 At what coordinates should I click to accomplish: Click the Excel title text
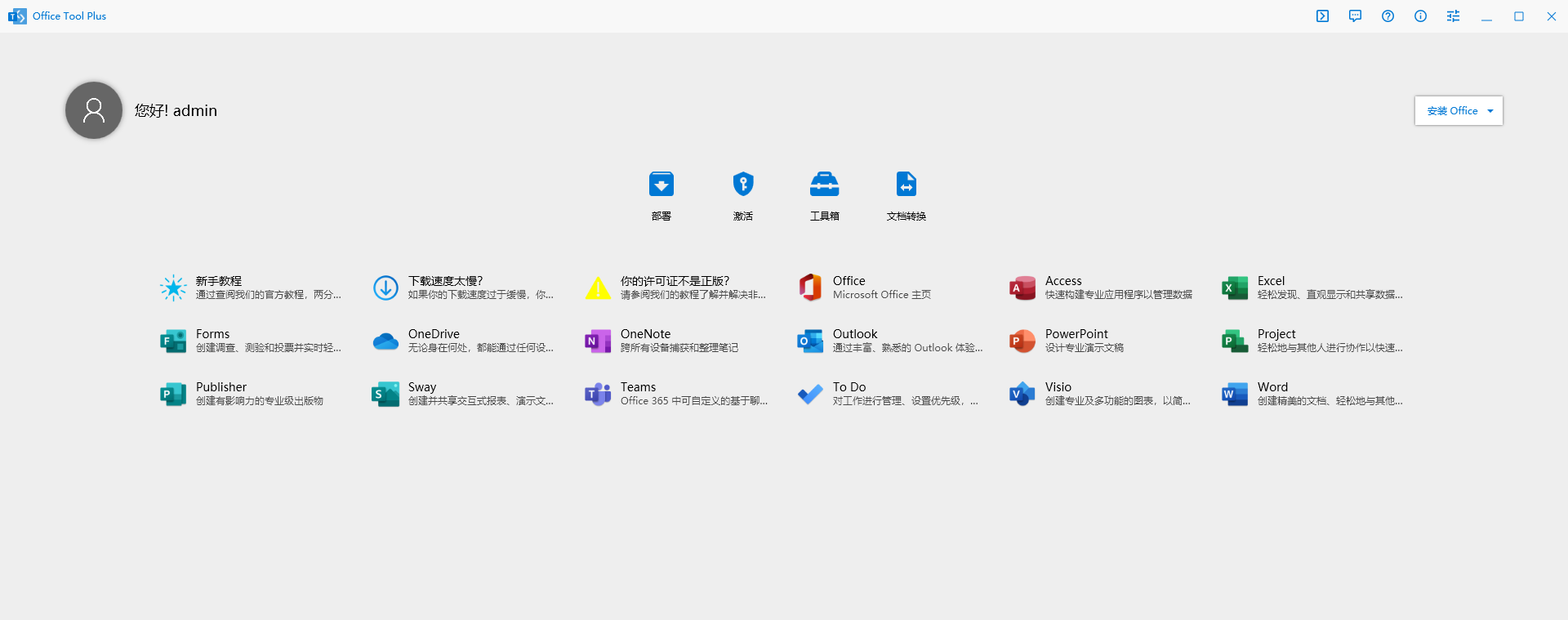tap(1271, 281)
